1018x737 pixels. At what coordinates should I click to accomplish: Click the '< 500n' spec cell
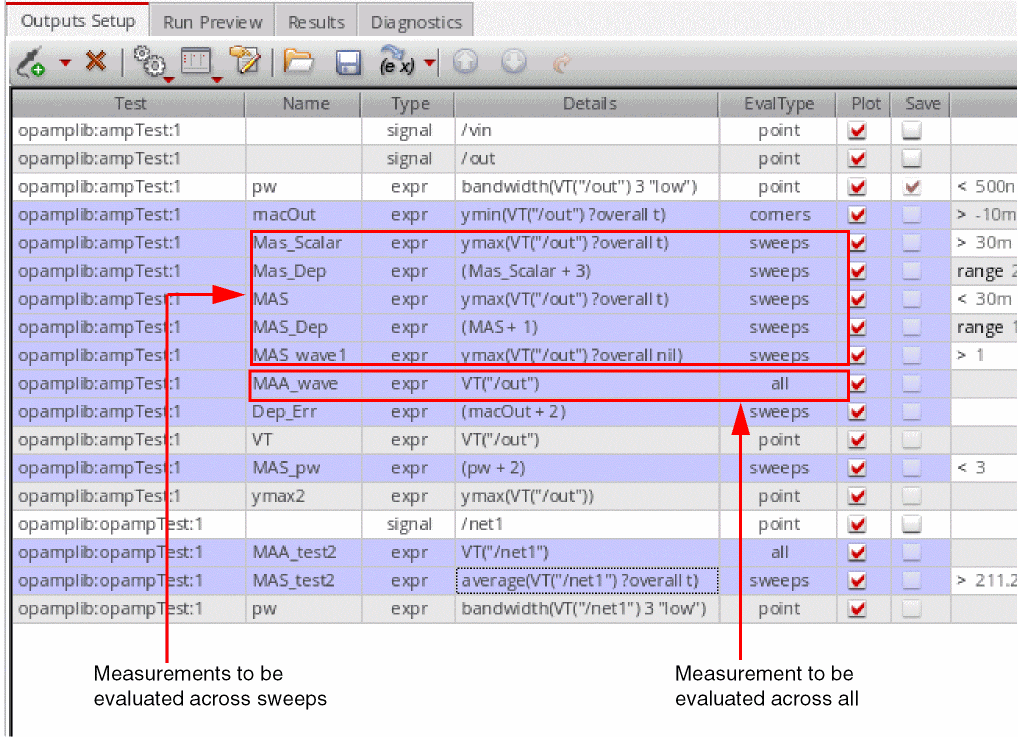984,187
